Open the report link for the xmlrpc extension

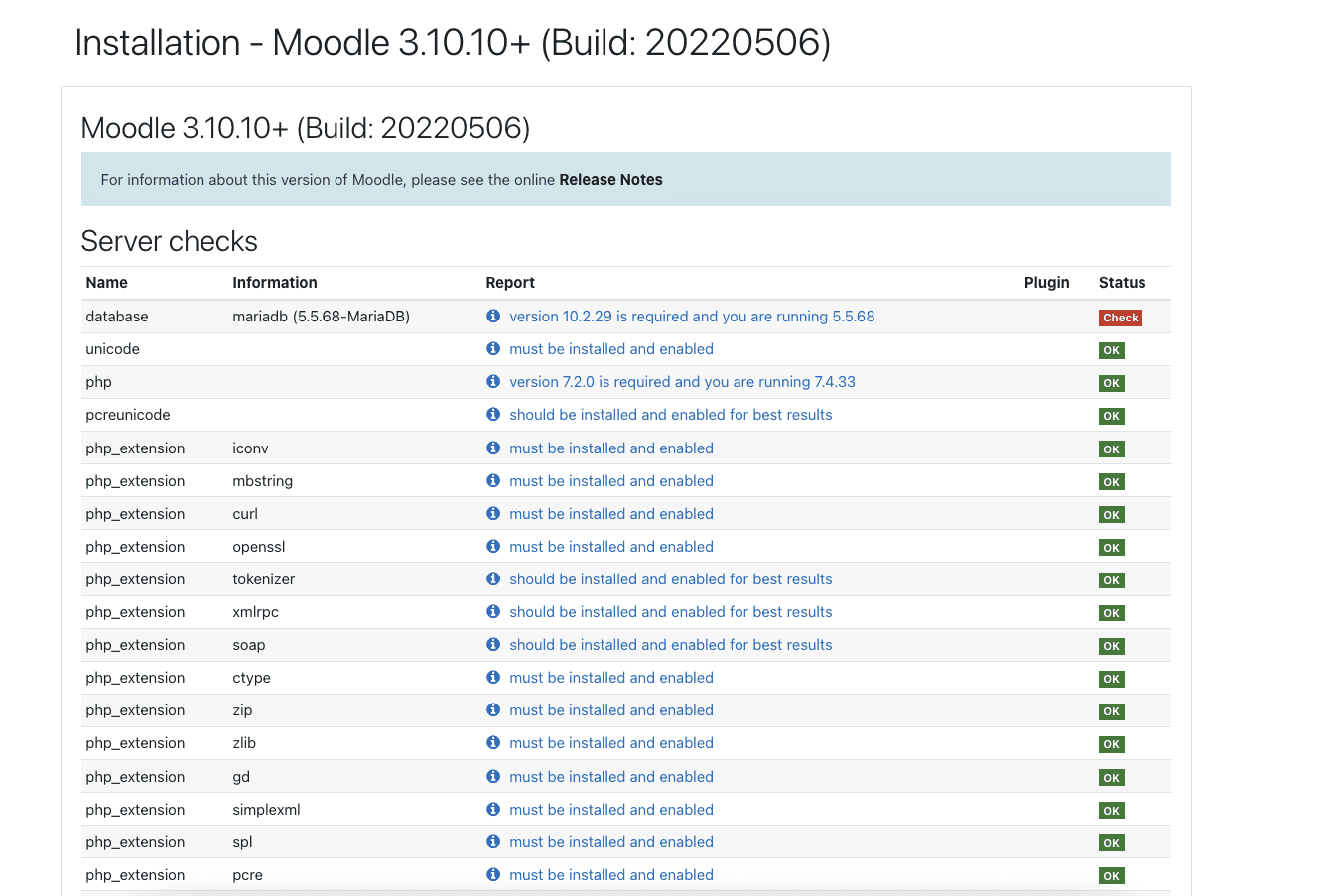tap(670, 612)
